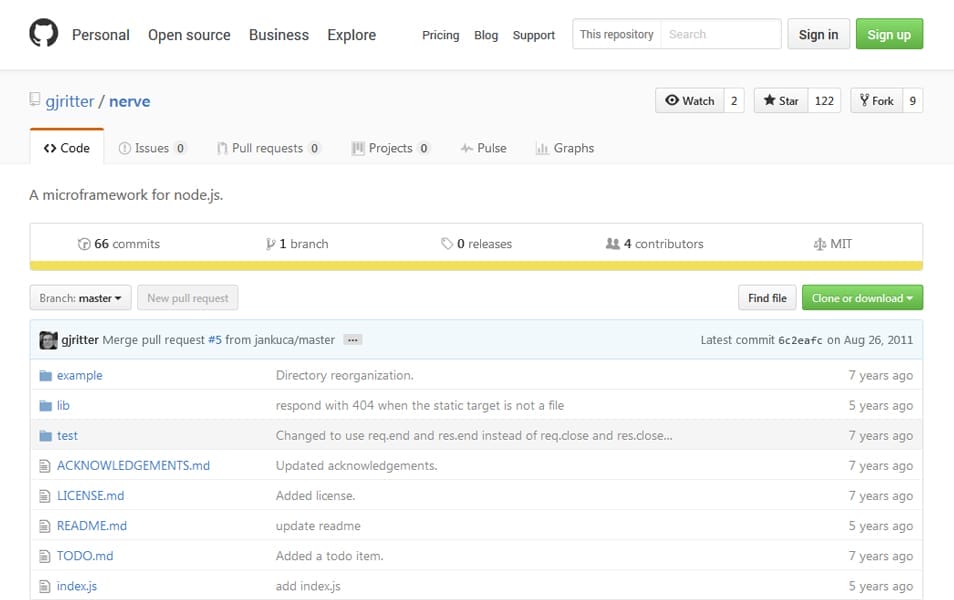Click the lib folder icon
954x600 pixels.
[45, 406]
